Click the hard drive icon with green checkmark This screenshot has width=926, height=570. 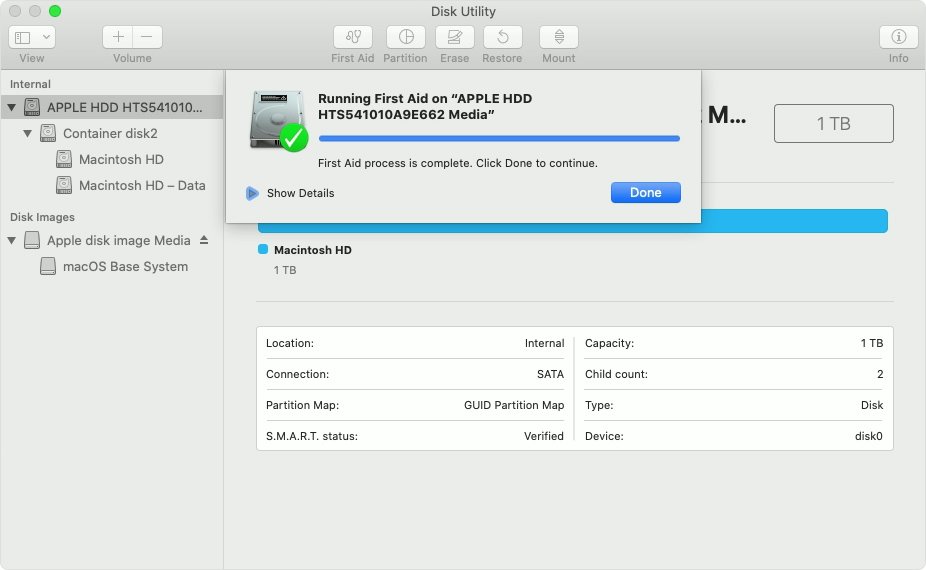point(278,120)
